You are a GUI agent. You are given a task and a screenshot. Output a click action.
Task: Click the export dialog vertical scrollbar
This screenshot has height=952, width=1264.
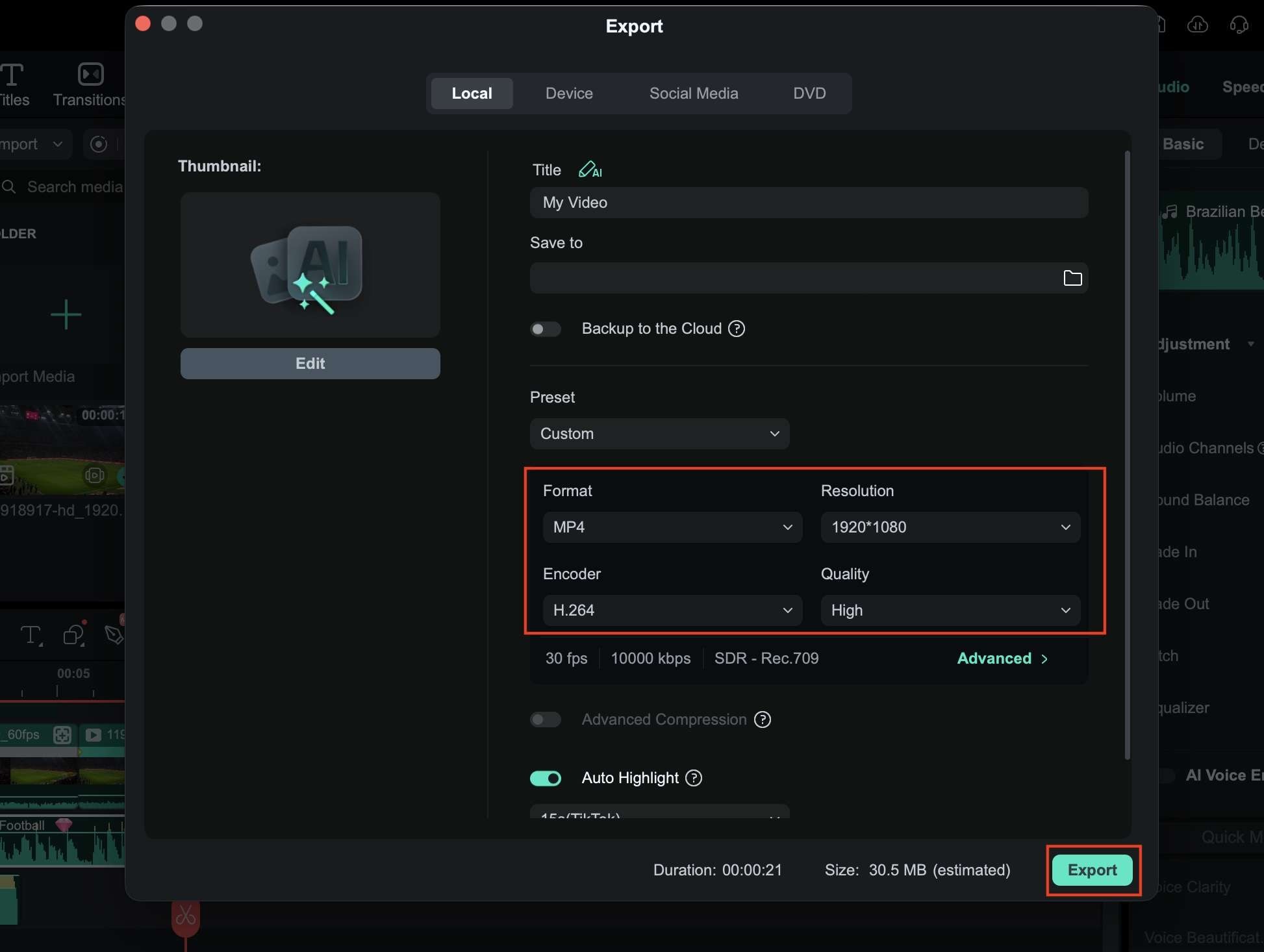1127,455
